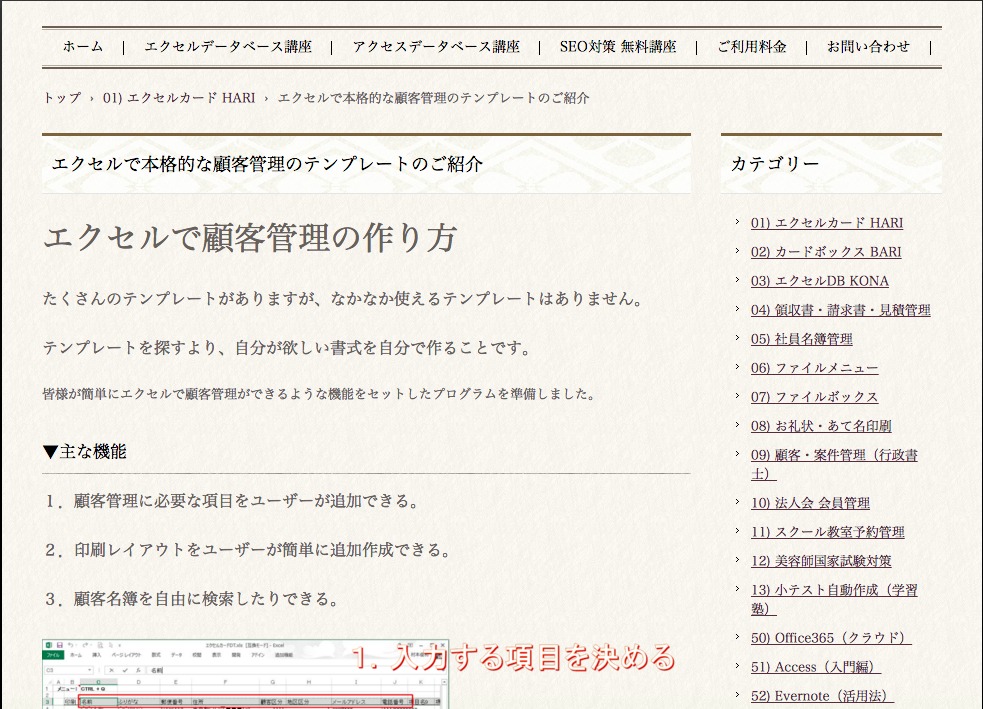The image size is (983, 709).
Task: Click the Excel screenshot thumbnail image
Action: click(245, 675)
